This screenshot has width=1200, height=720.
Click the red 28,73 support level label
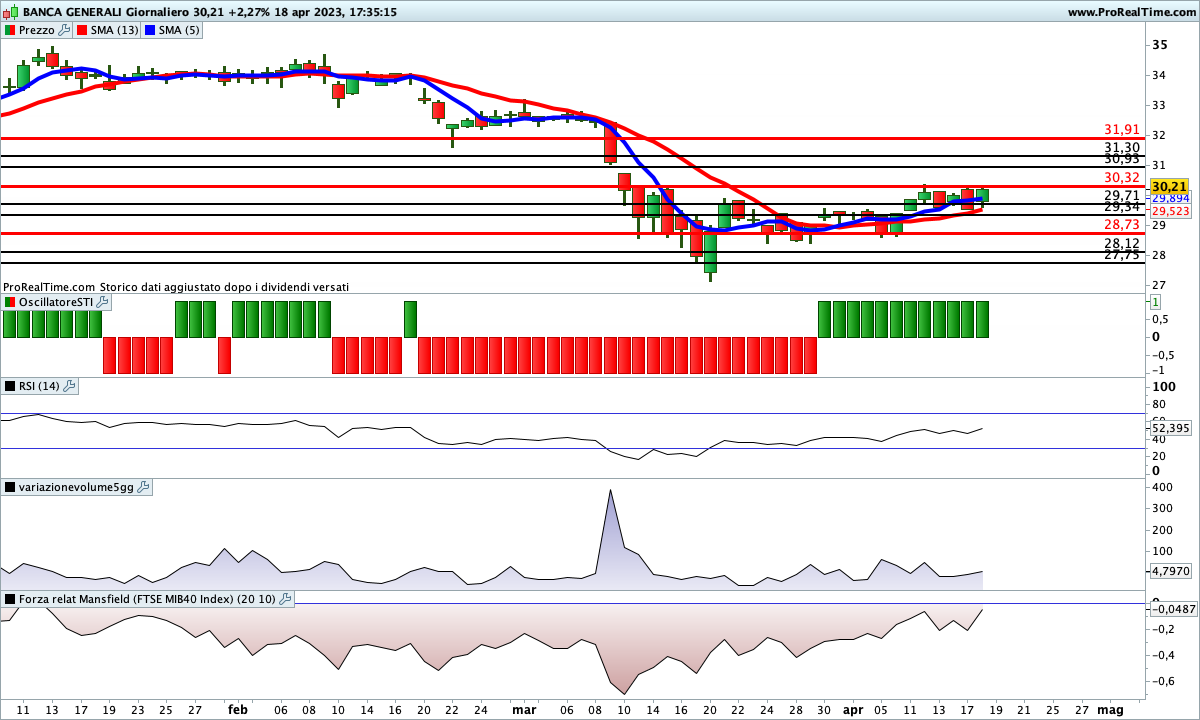(x=1122, y=225)
